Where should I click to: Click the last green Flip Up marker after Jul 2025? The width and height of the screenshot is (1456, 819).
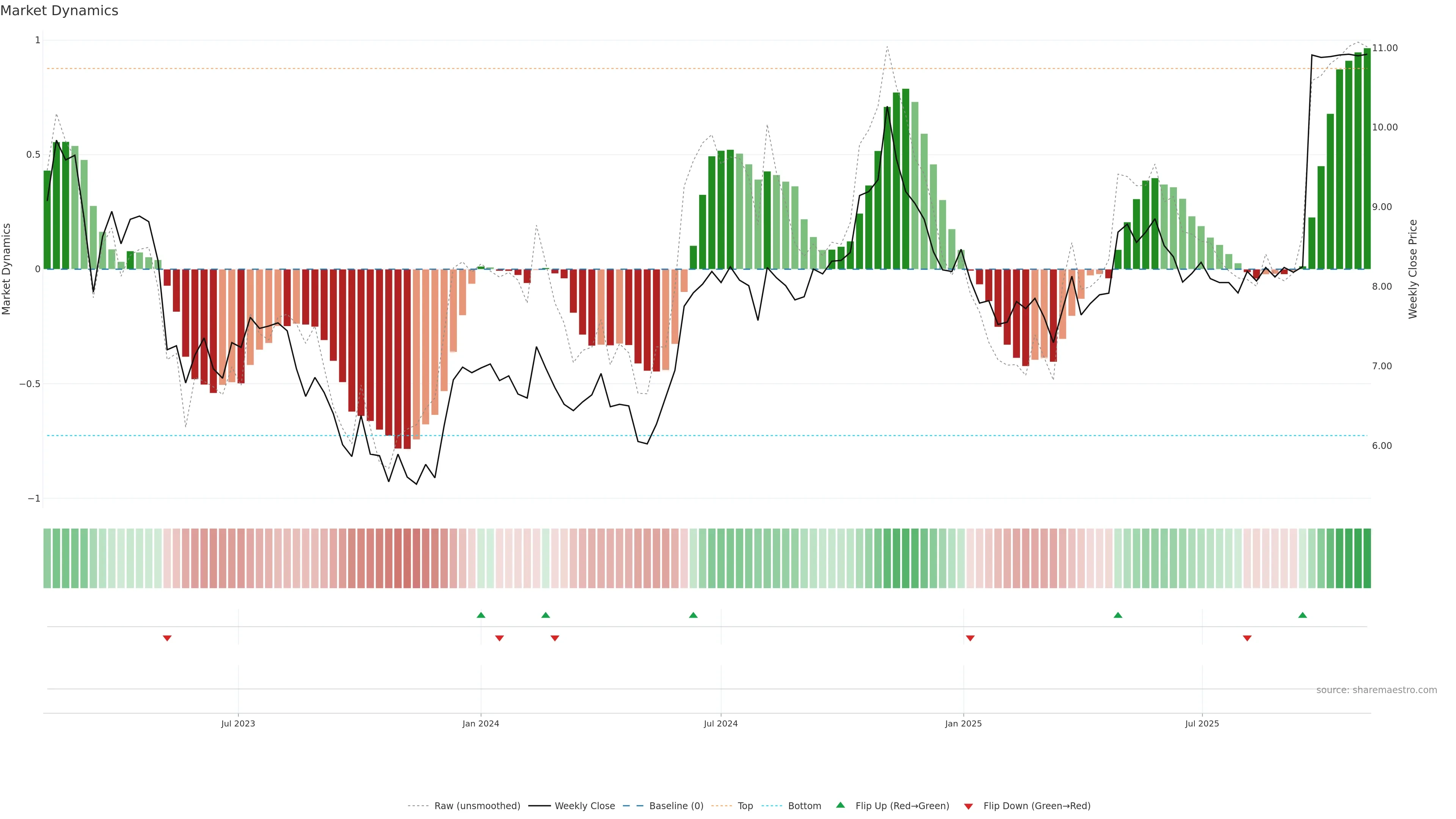1302,615
